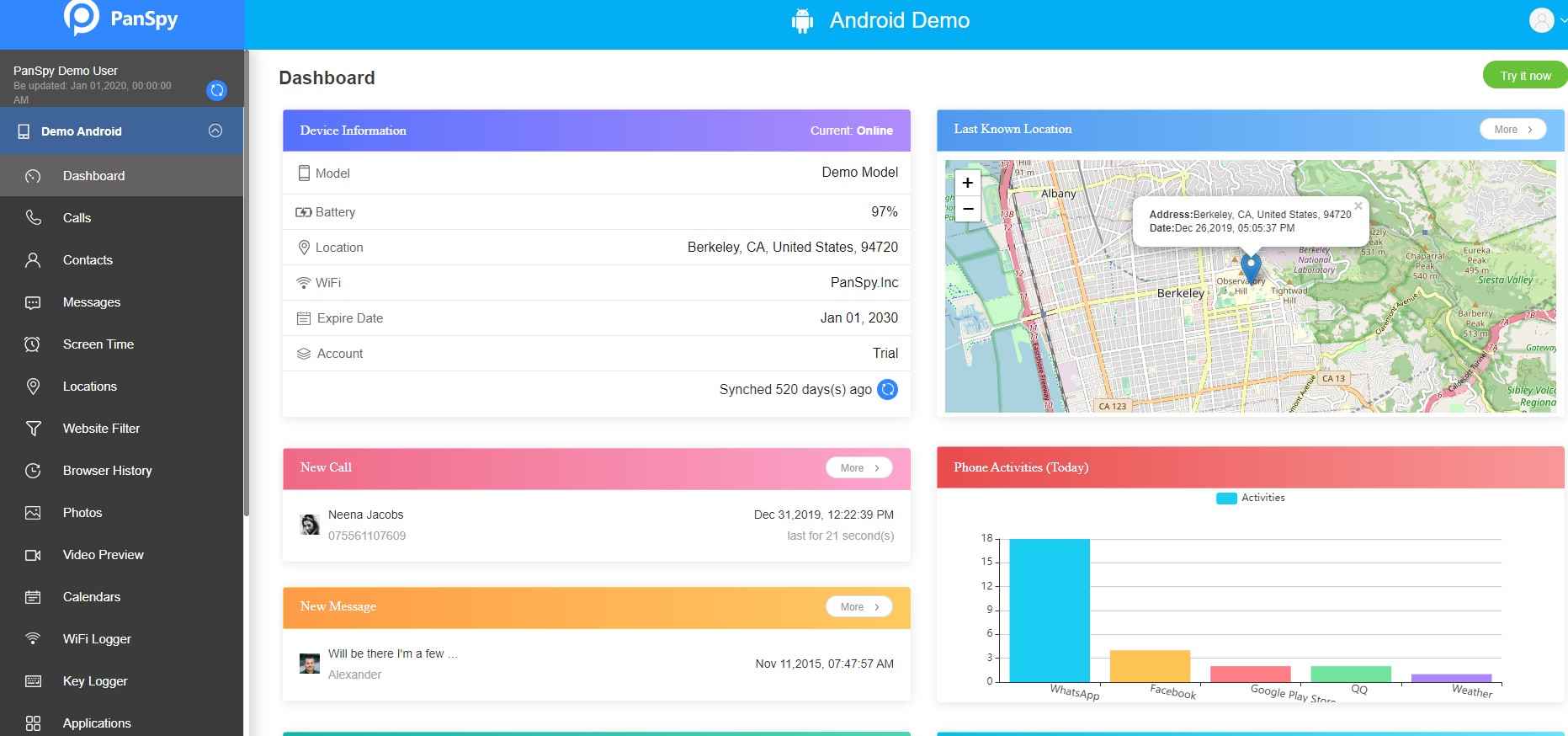Click the Current: Online status
Viewport: 1568px width, 736px height.
(x=852, y=131)
